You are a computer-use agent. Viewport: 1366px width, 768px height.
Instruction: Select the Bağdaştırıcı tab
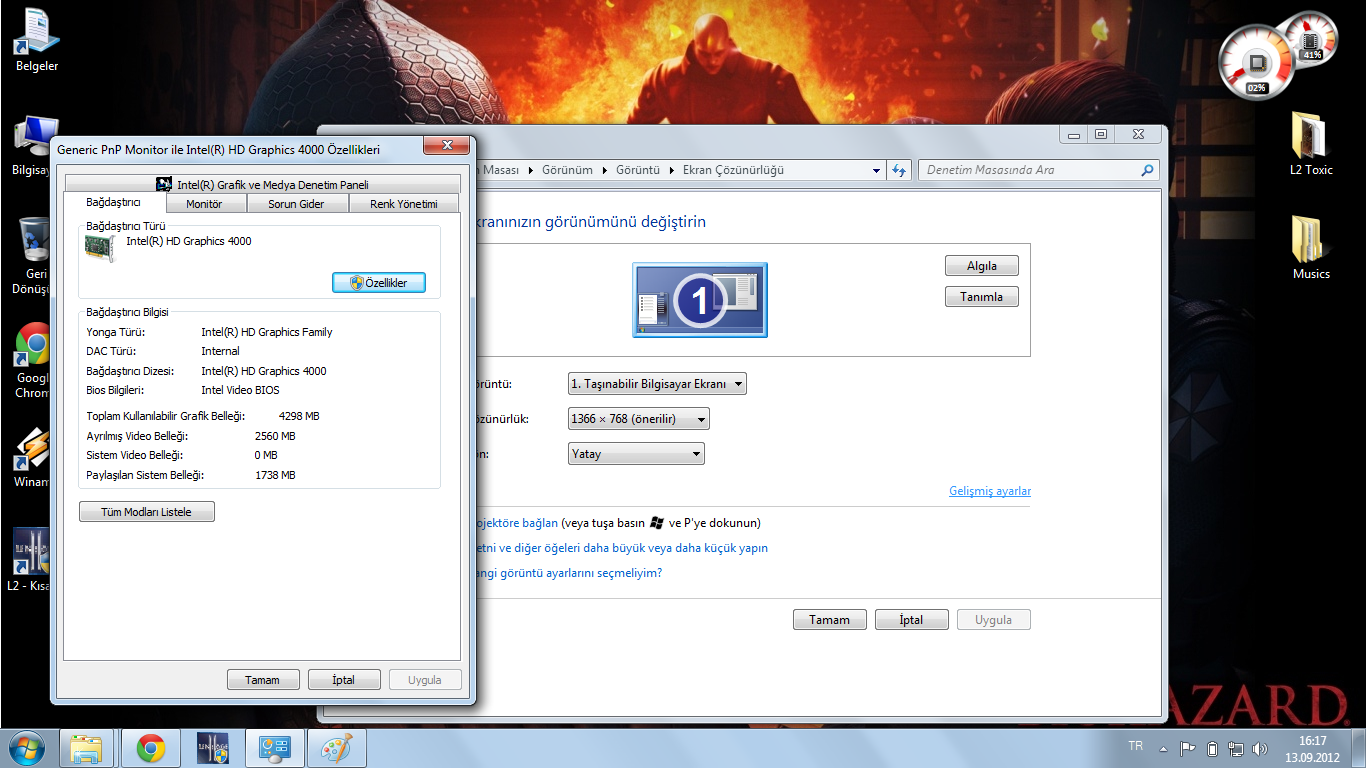pyautogui.click(x=113, y=203)
